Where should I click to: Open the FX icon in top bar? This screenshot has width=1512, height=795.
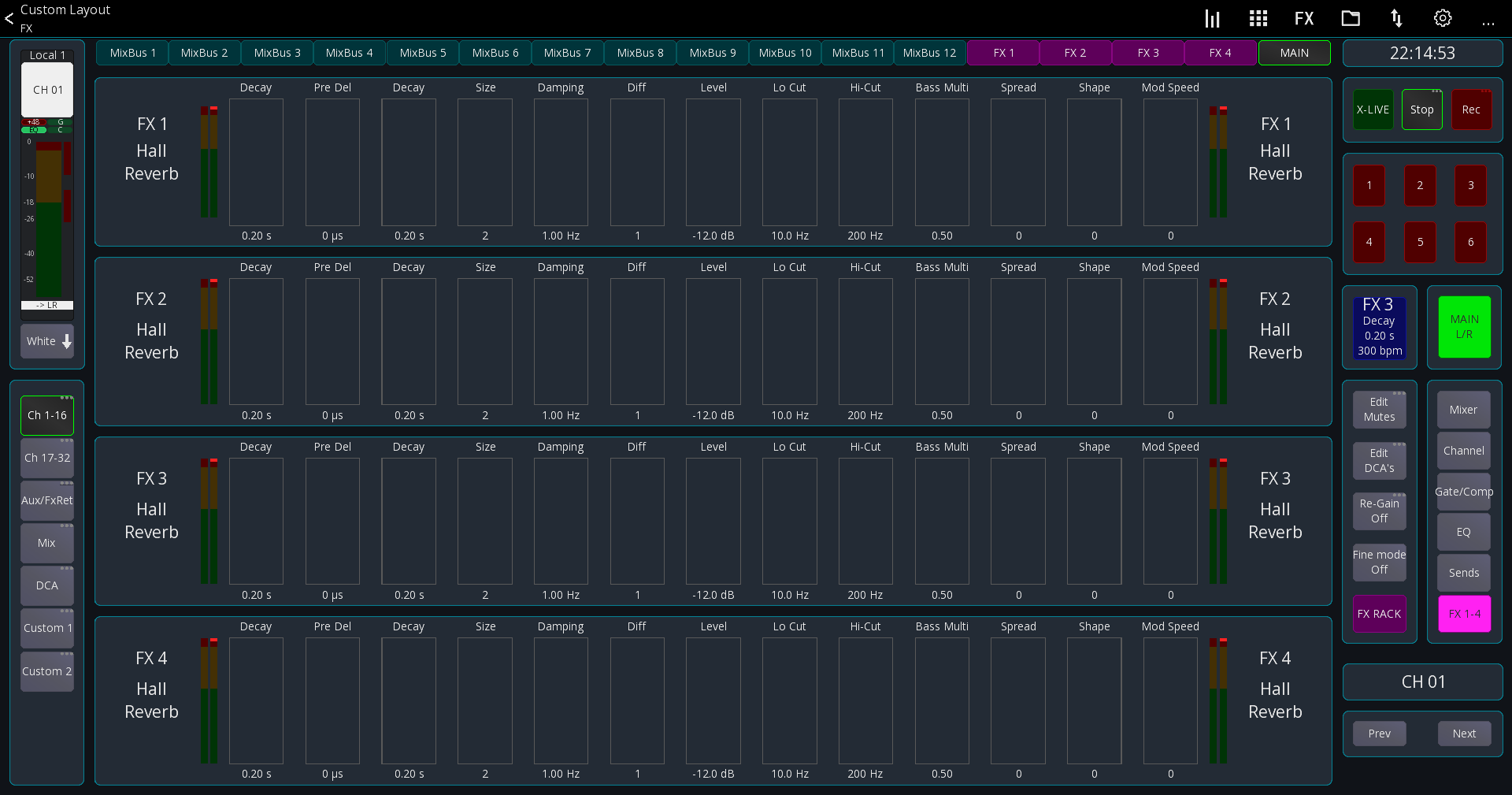click(1304, 18)
